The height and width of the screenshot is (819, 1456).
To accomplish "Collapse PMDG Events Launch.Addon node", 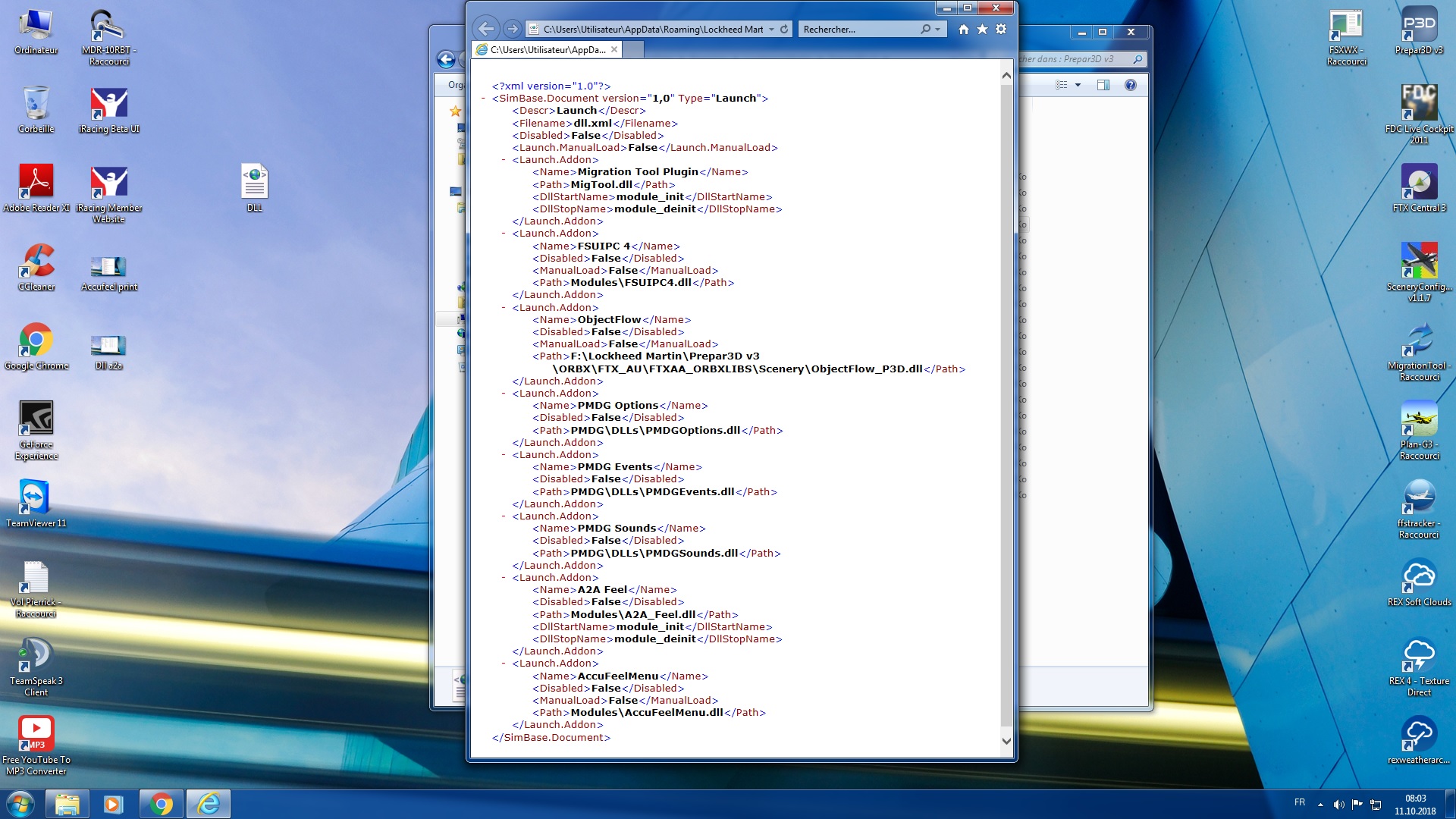I will click(504, 455).
